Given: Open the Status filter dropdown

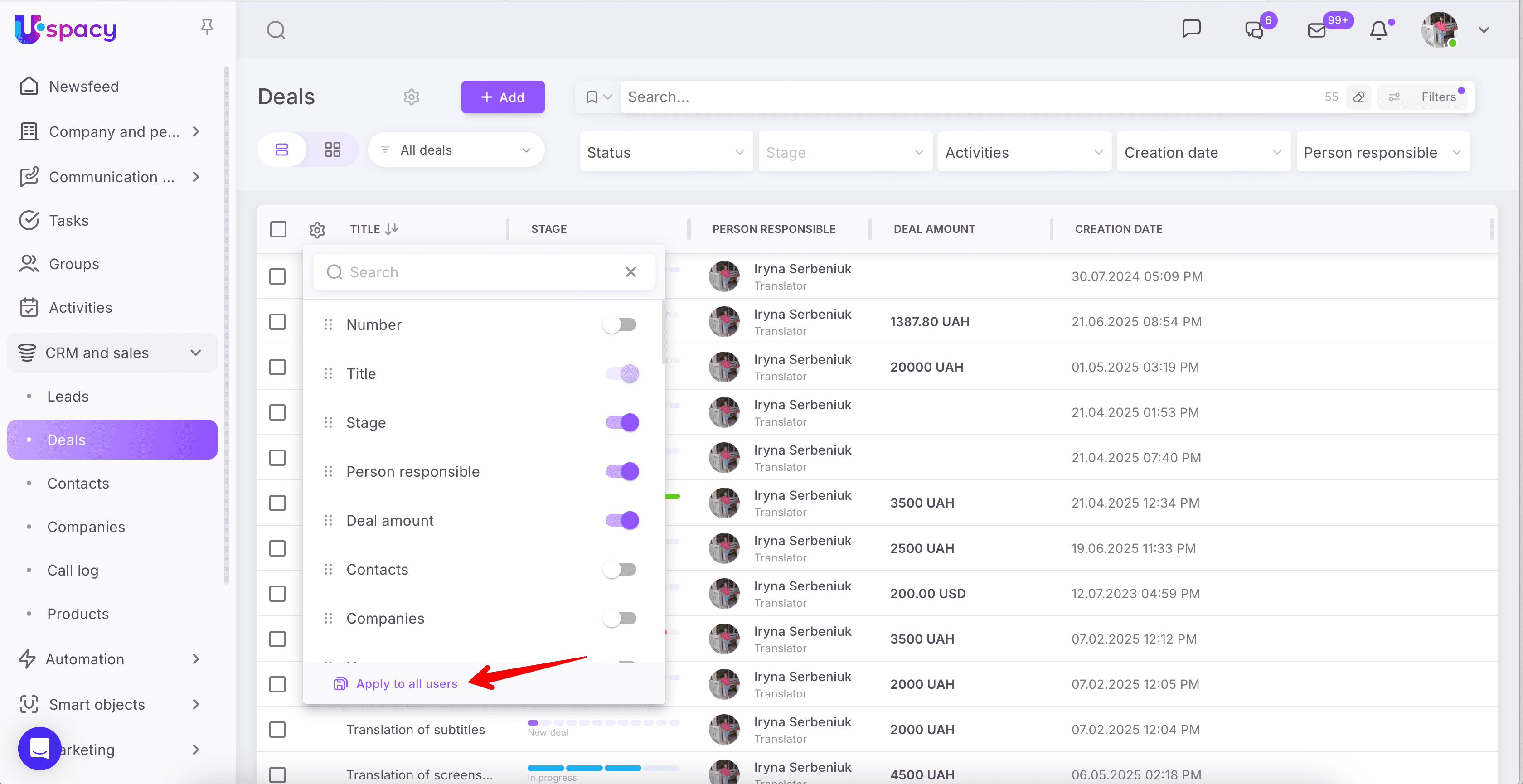Looking at the screenshot, I should coord(666,152).
